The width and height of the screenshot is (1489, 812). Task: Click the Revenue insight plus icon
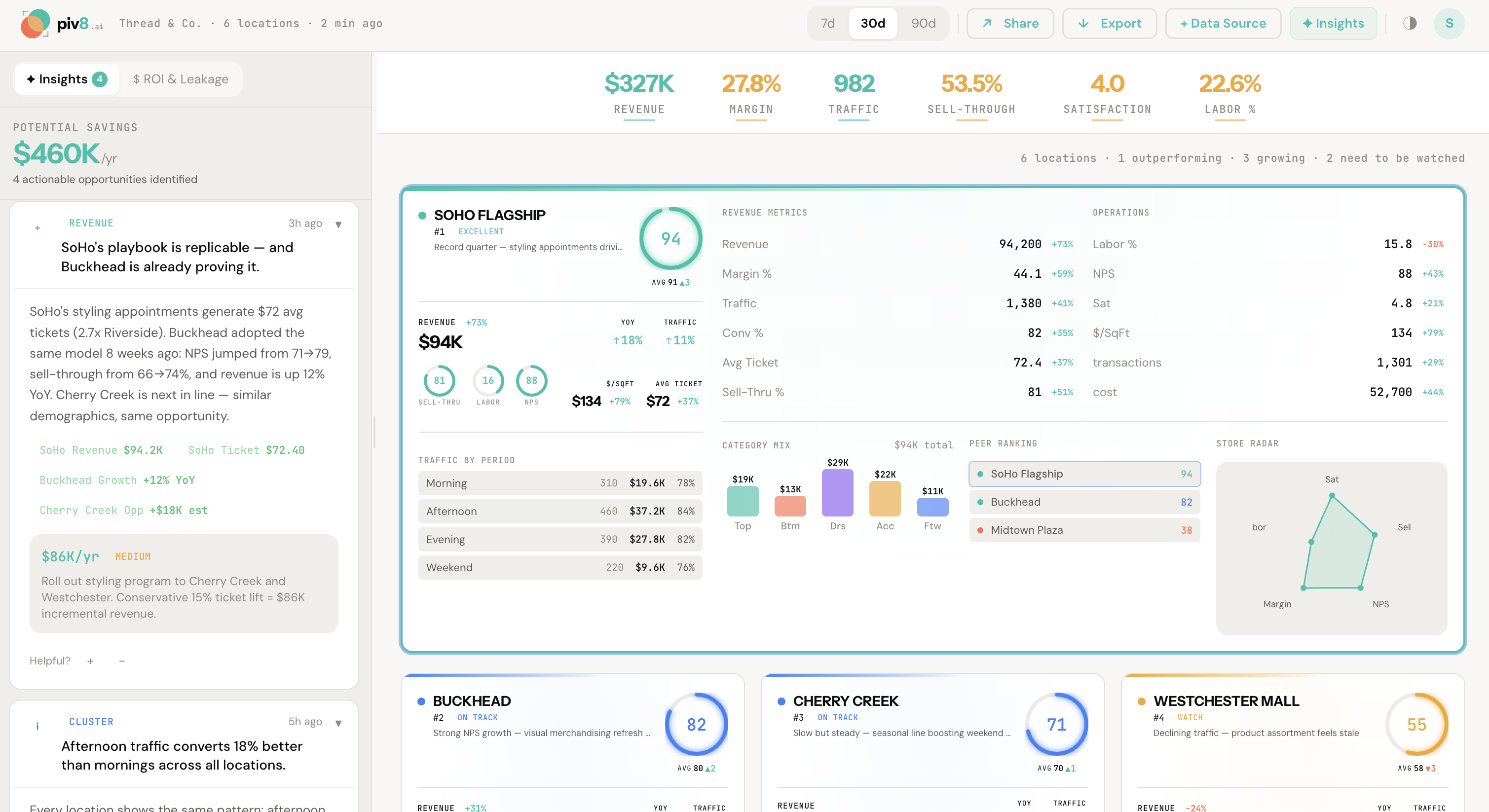pyautogui.click(x=37, y=227)
